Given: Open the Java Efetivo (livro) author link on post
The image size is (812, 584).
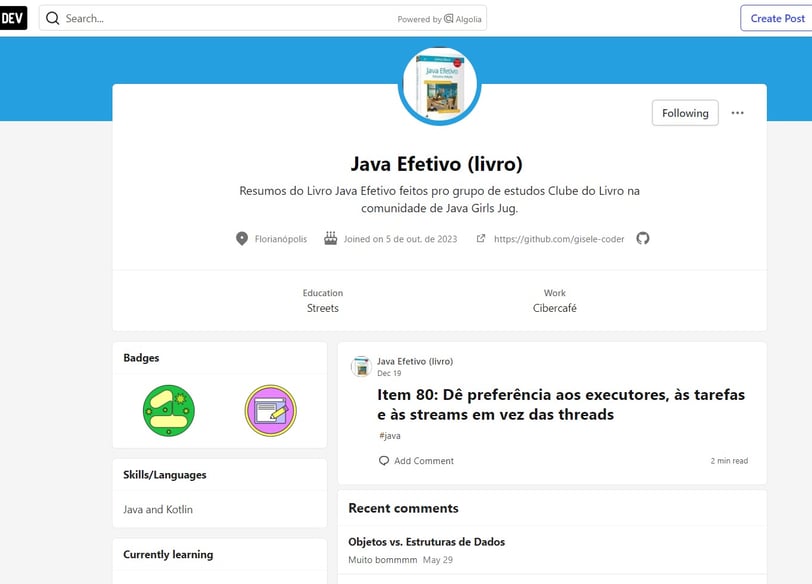Looking at the screenshot, I should click(415, 361).
